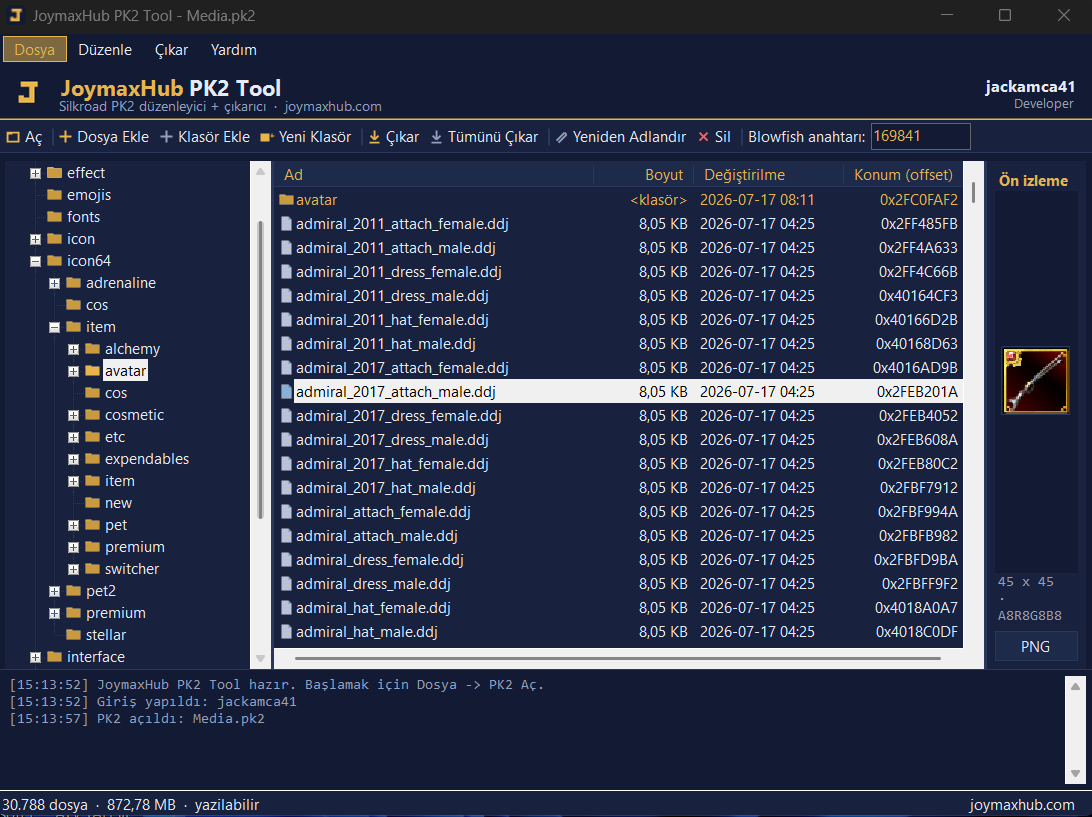The image size is (1092, 817).
Task: Click the horizontal scrollbar under file list
Action: tap(618, 658)
